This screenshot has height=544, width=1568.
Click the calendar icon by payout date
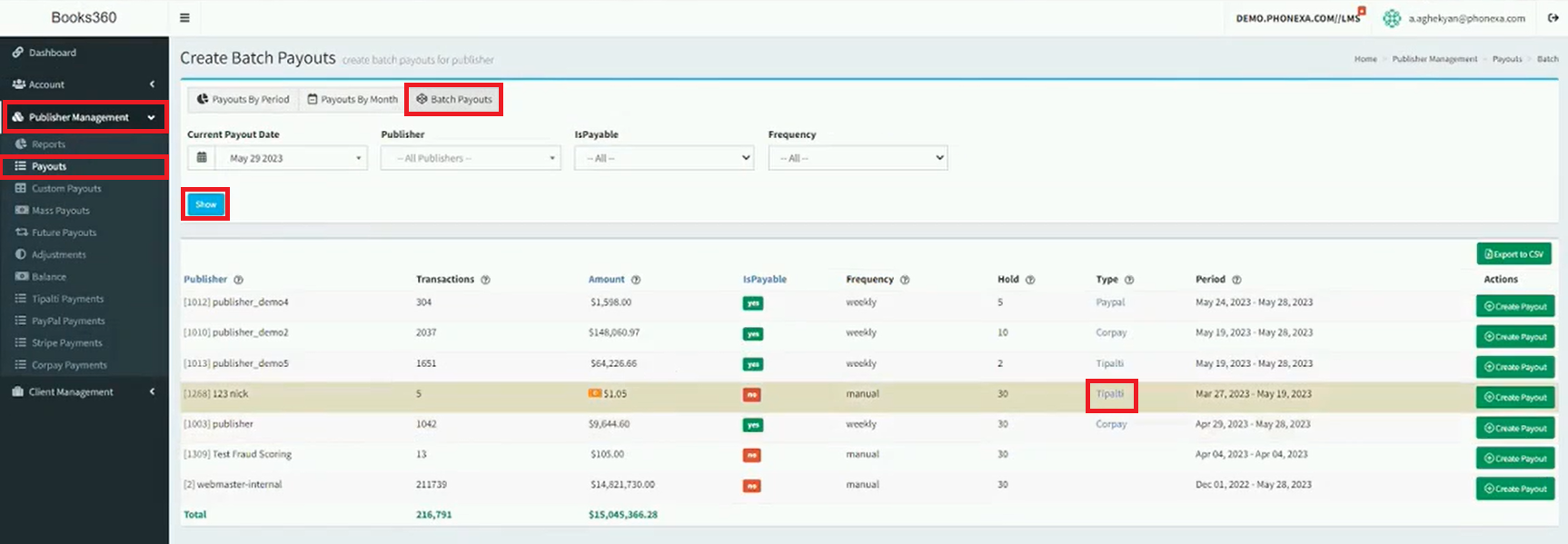202,158
